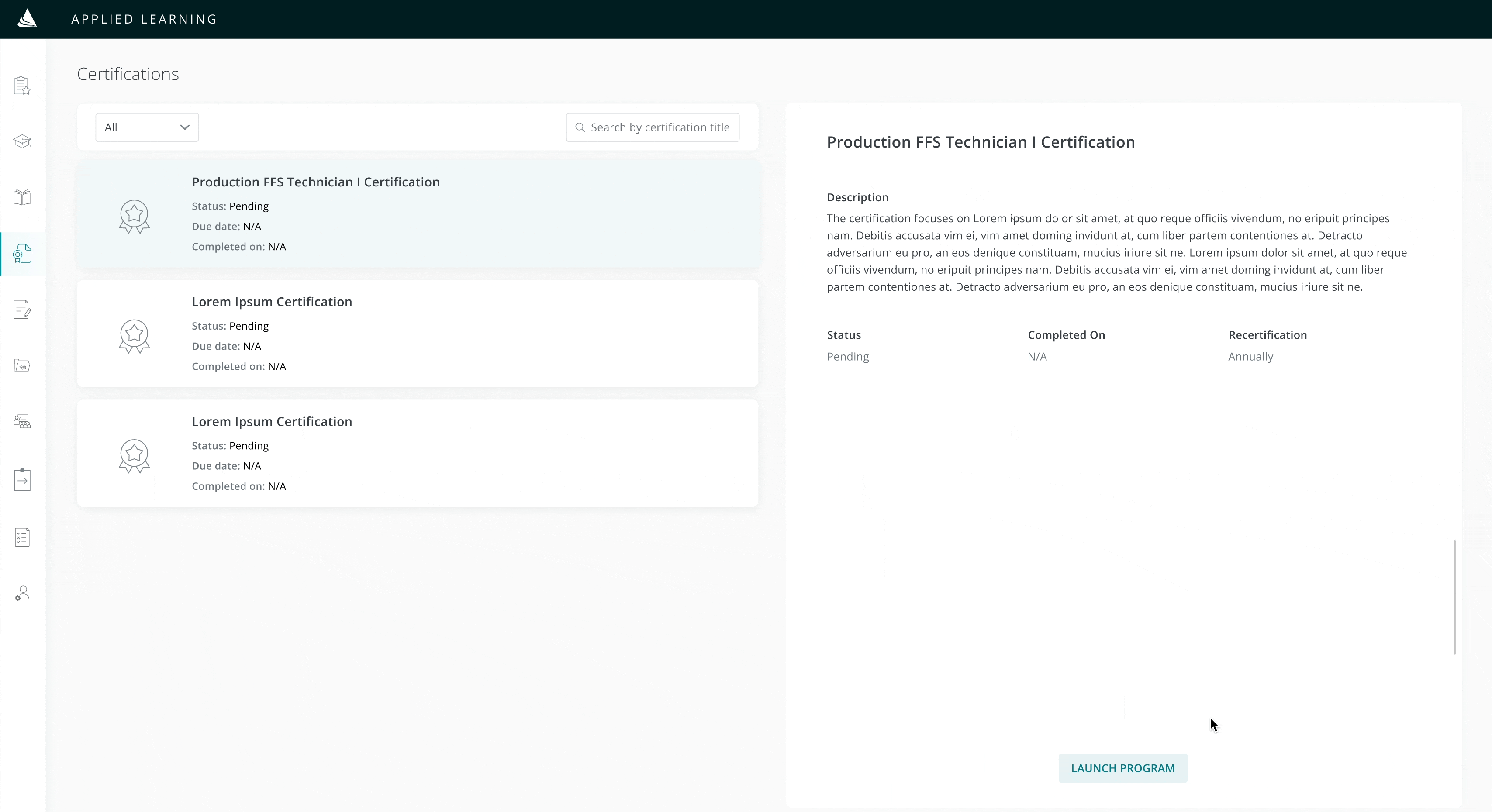Open the checklist sidebar icon

[x=22, y=537]
